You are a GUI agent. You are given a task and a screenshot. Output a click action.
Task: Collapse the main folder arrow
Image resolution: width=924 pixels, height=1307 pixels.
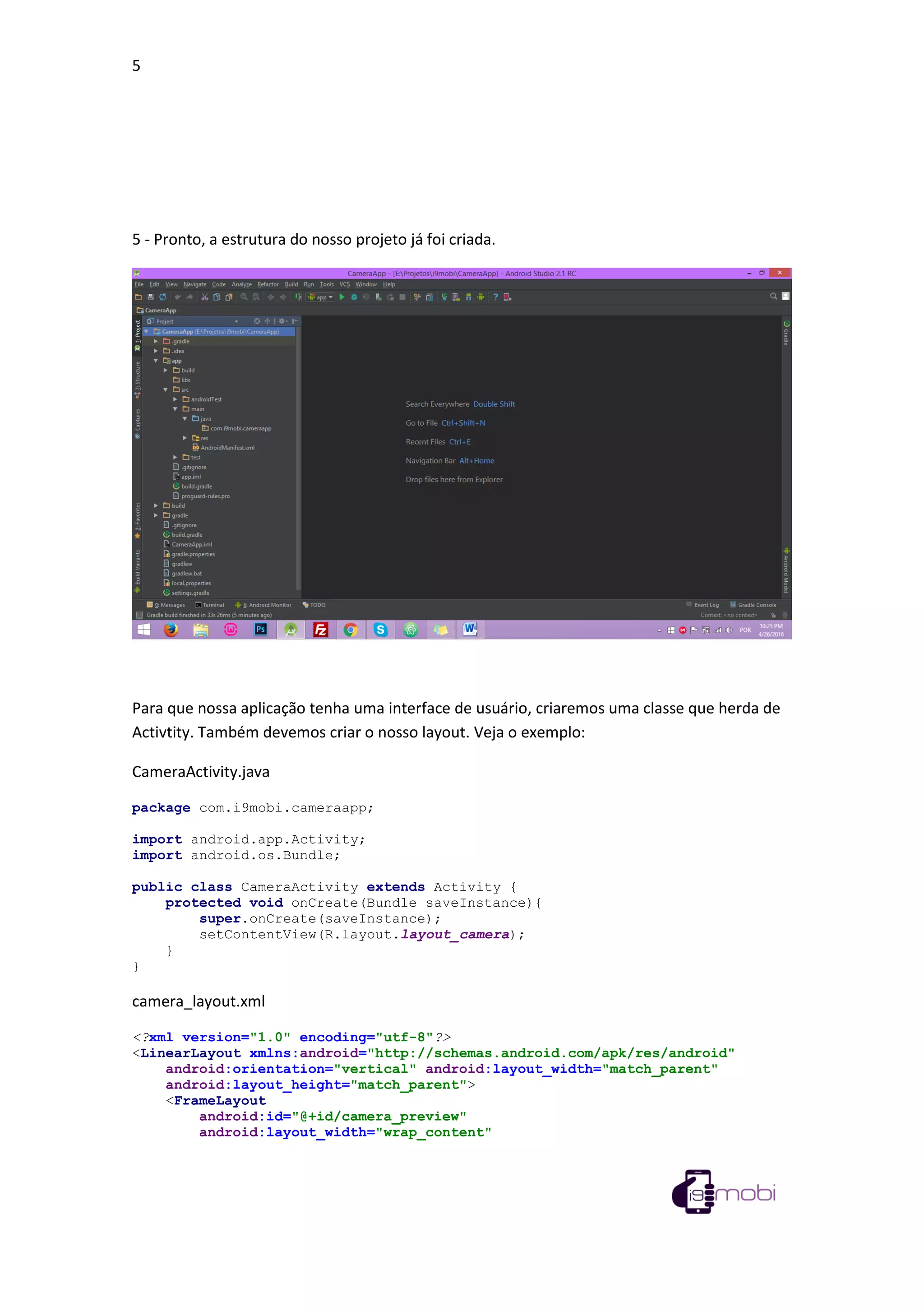coord(175,409)
